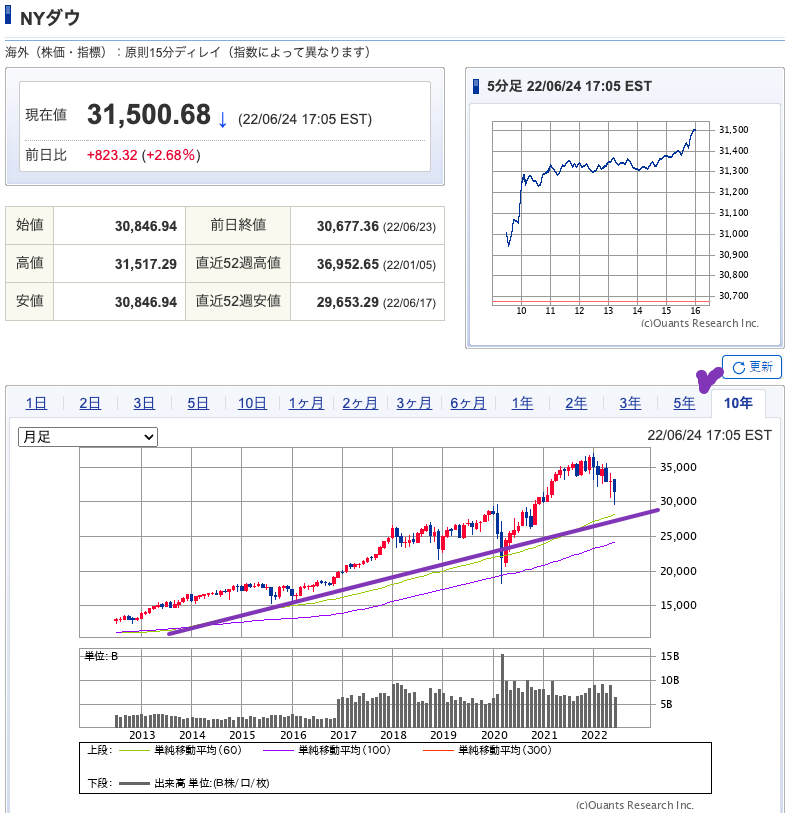Click the 単純移動平均(100) legend entry
This screenshot has height=813, width=793.
[327, 750]
